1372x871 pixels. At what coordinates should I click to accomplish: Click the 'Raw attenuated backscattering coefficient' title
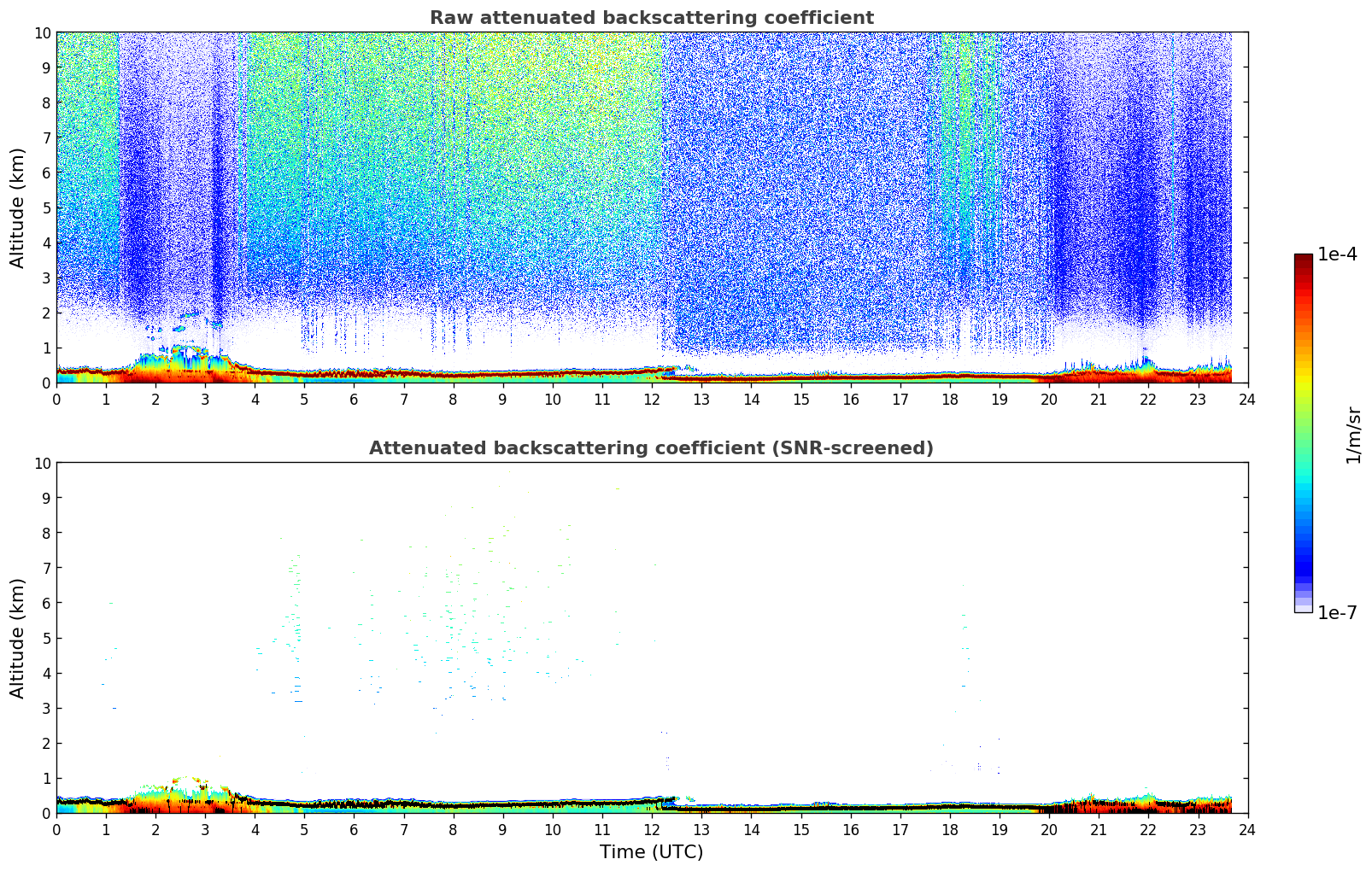[651, 18]
